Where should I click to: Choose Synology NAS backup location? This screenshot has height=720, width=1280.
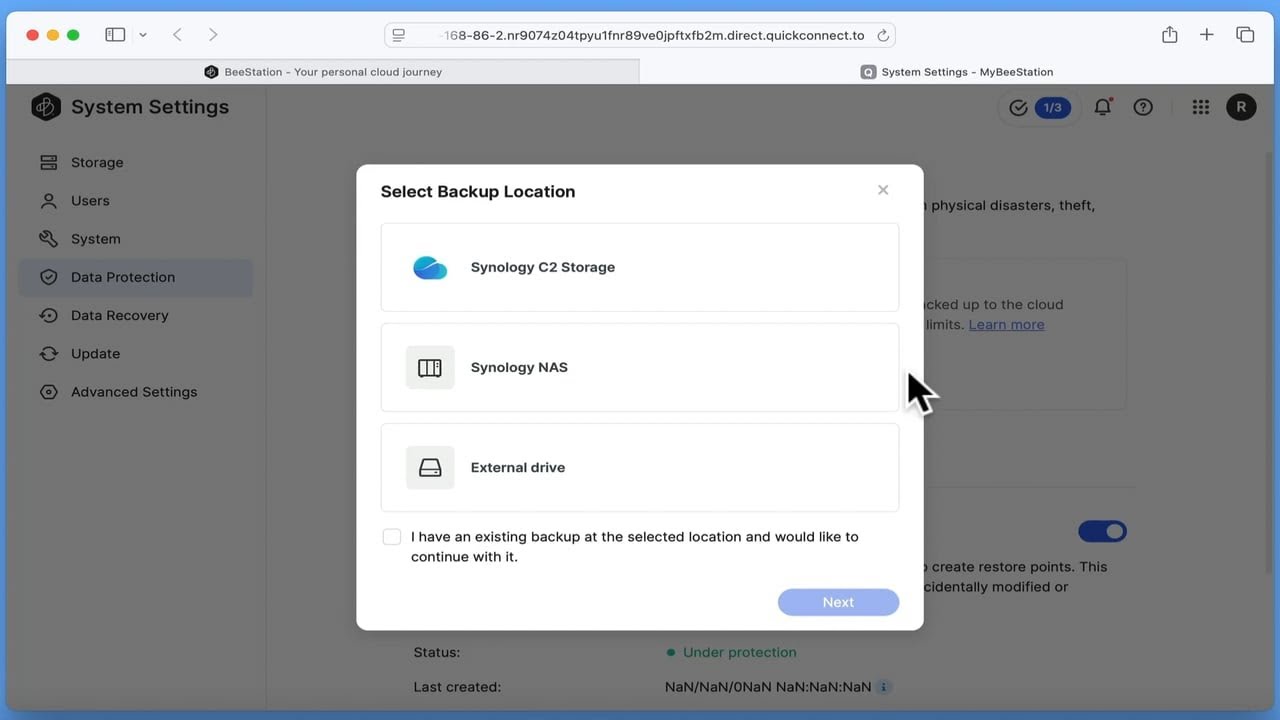pos(640,367)
